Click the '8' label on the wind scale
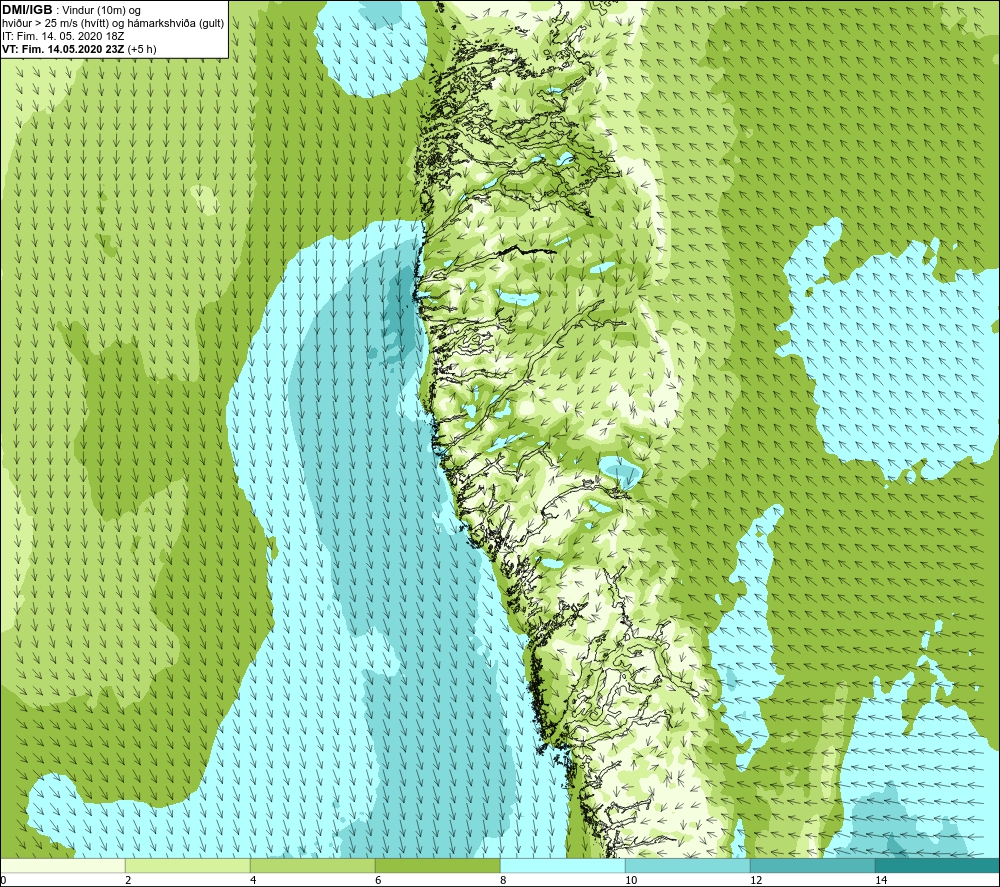Viewport: 1000px width, 887px height. tap(503, 880)
